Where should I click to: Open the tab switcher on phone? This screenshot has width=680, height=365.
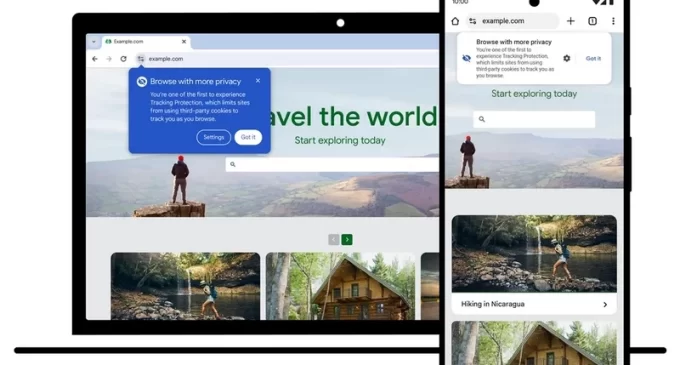592,21
